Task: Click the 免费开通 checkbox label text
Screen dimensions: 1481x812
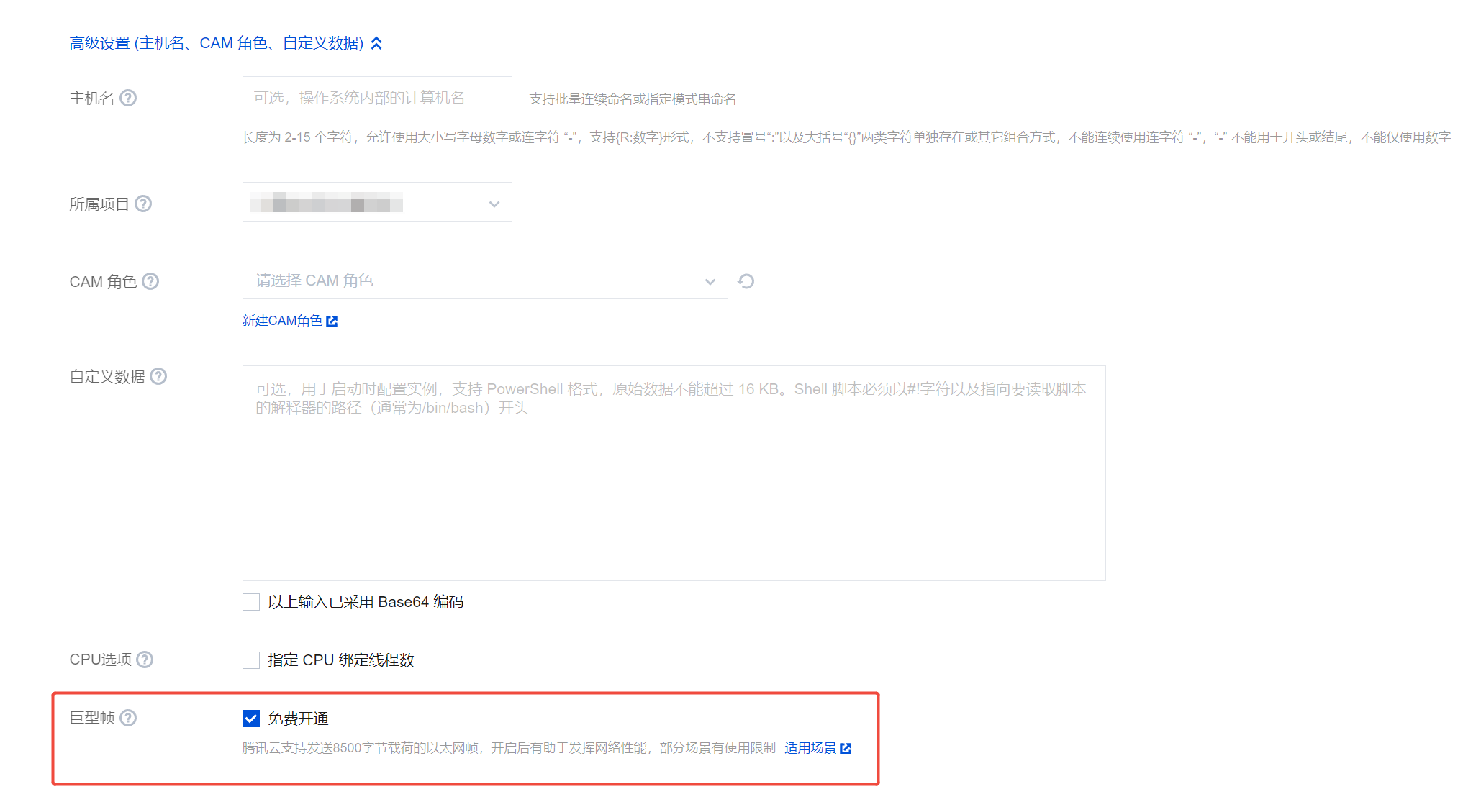Action: 298,719
